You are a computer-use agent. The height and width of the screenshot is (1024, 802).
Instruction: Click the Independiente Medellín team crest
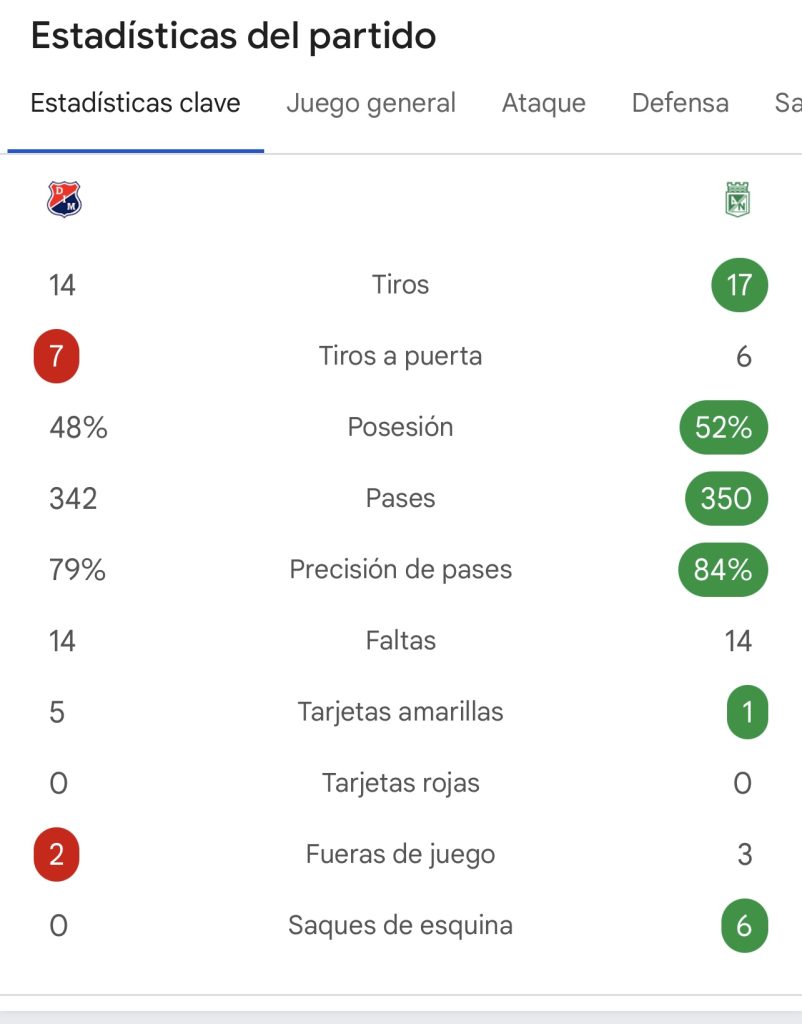(64, 199)
